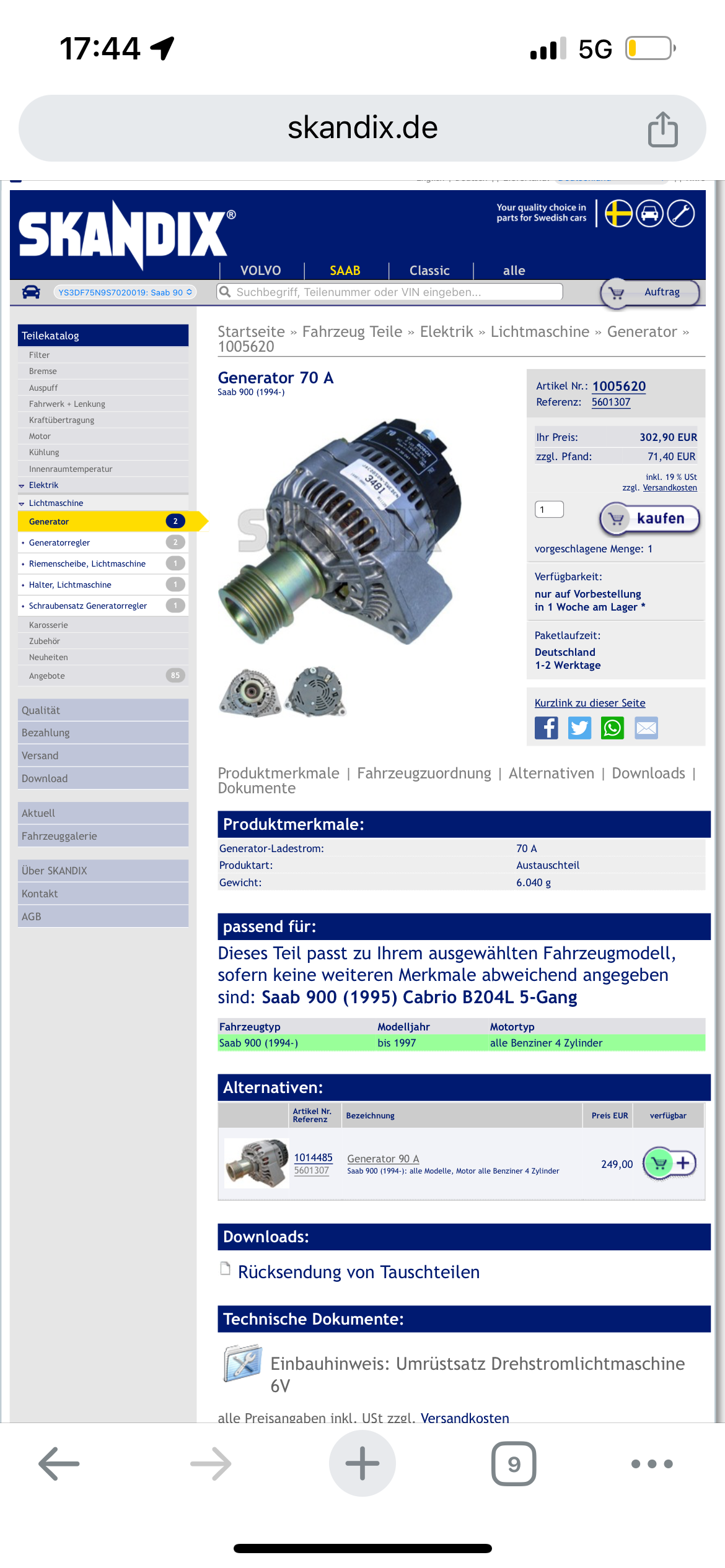Viewport: 725px width, 1568px height.
Task: Select the VOLVO tab
Action: point(261,271)
